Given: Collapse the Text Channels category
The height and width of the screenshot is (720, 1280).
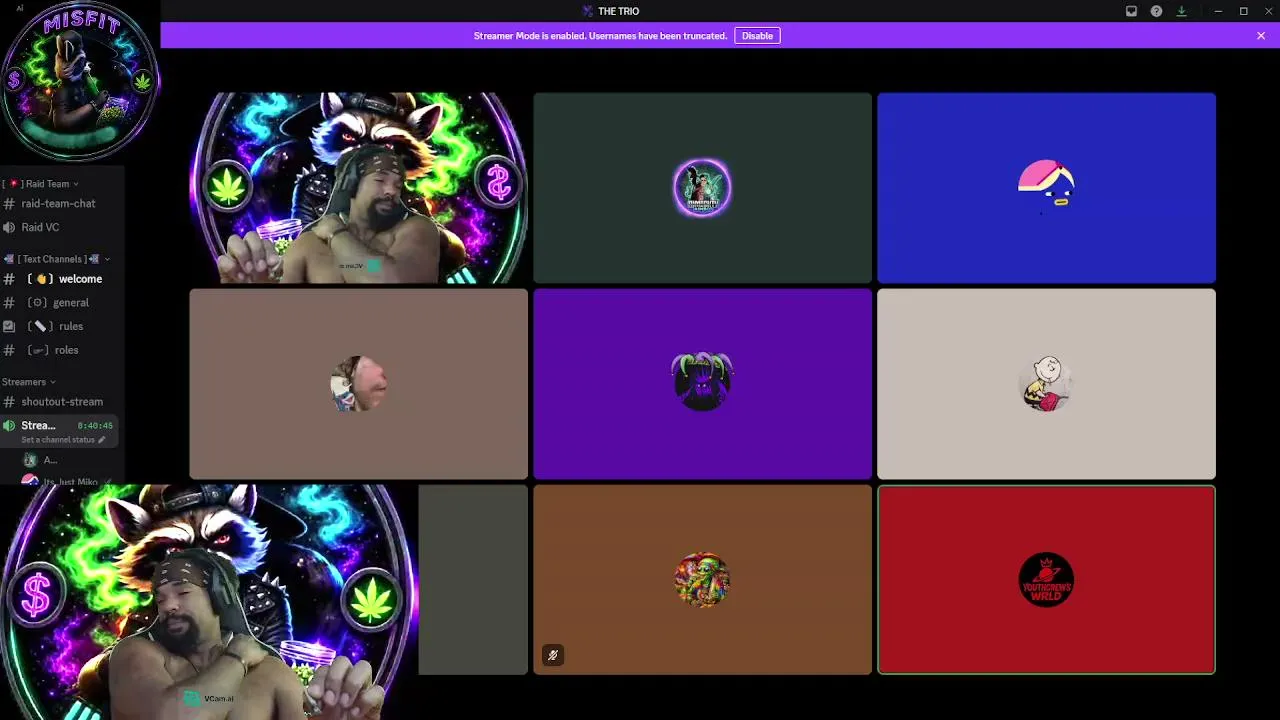Looking at the screenshot, I should point(56,259).
